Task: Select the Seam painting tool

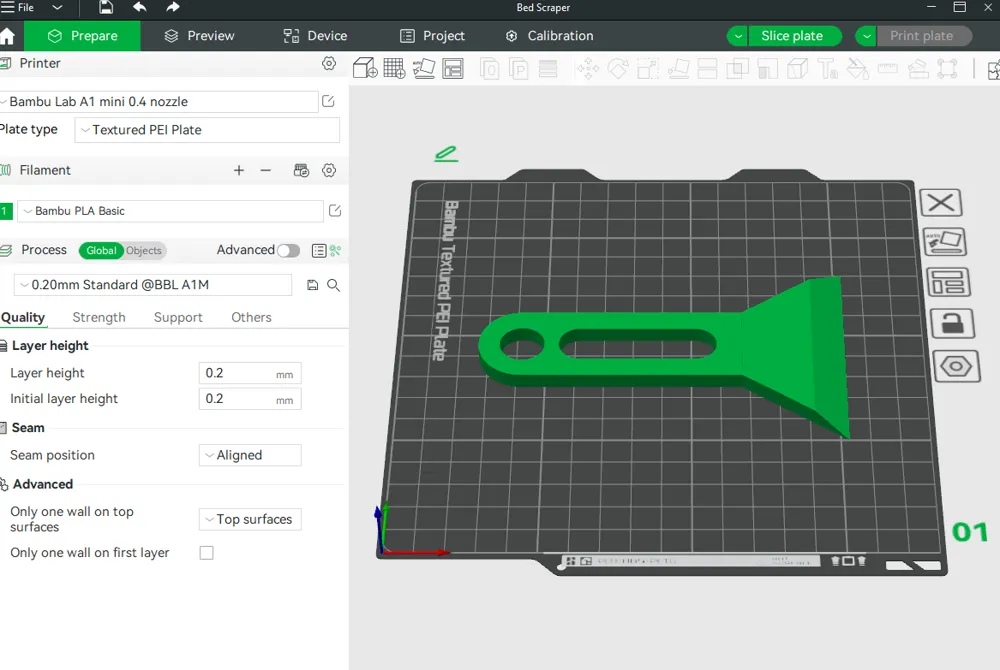Action: pos(797,68)
